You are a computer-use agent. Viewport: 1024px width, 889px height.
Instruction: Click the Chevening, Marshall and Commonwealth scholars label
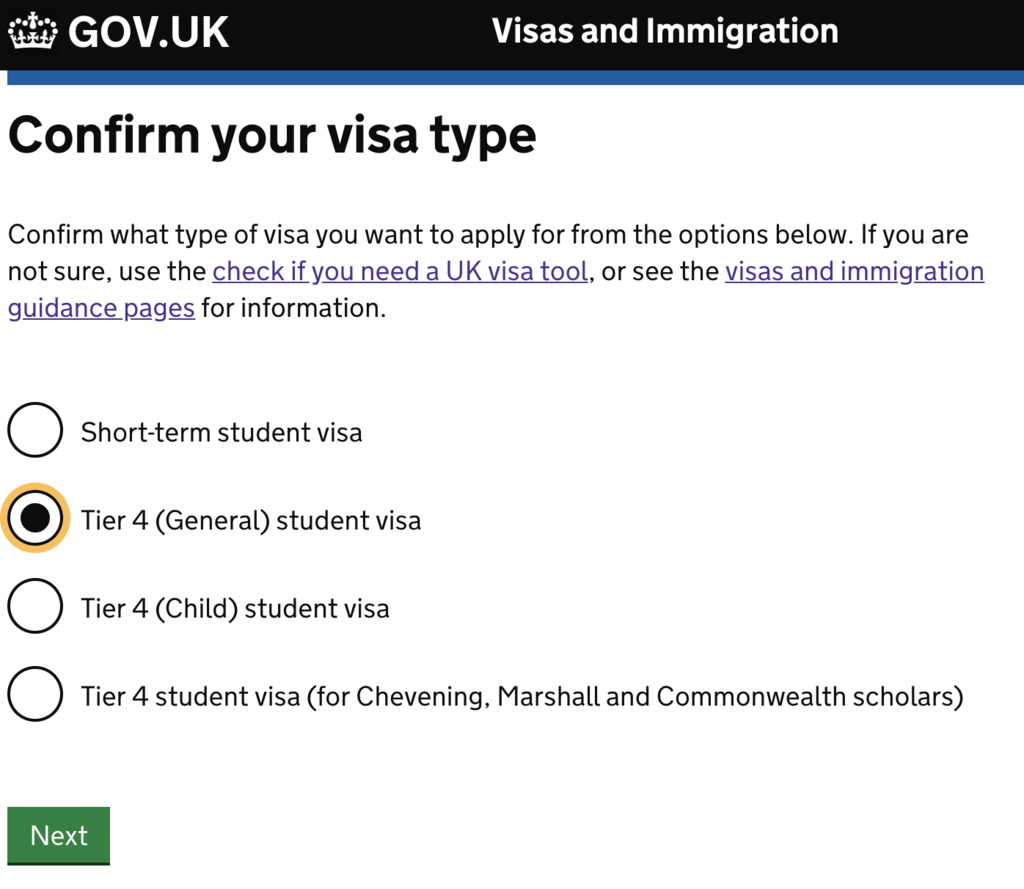click(x=520, y=695)
